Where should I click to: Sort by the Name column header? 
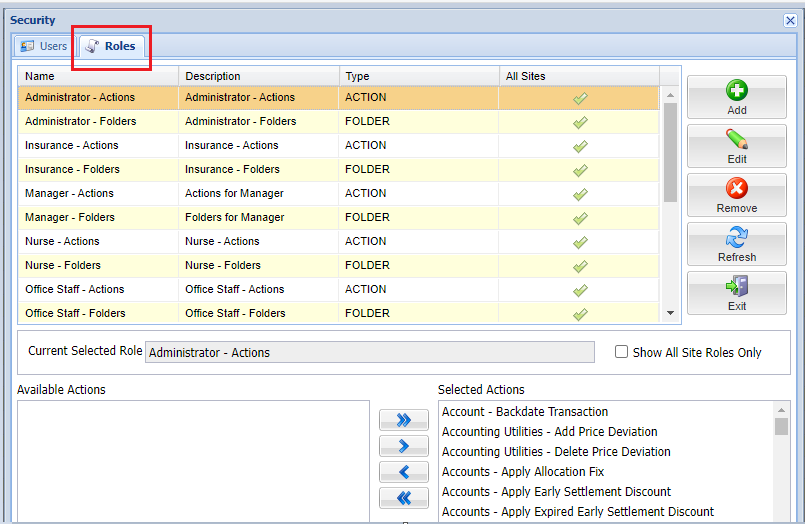click(98, 76)
